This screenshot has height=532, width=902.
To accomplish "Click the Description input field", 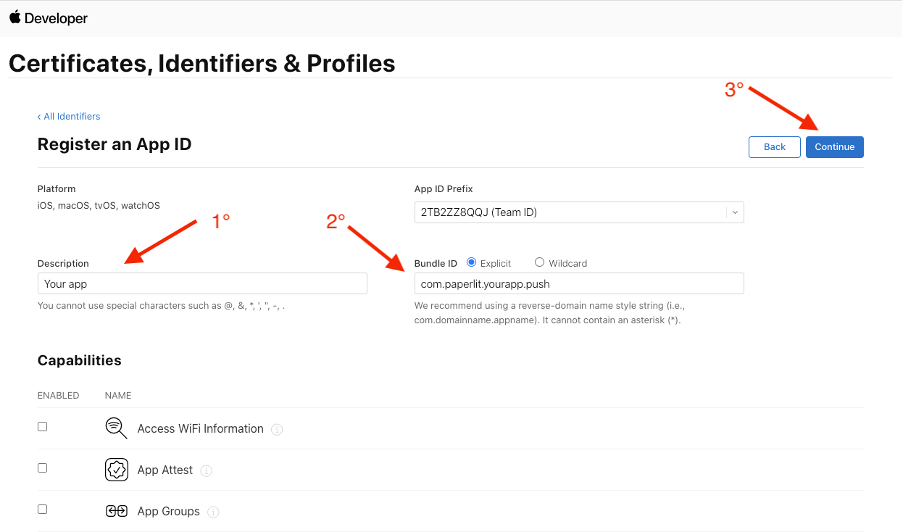I will [202, 284].
